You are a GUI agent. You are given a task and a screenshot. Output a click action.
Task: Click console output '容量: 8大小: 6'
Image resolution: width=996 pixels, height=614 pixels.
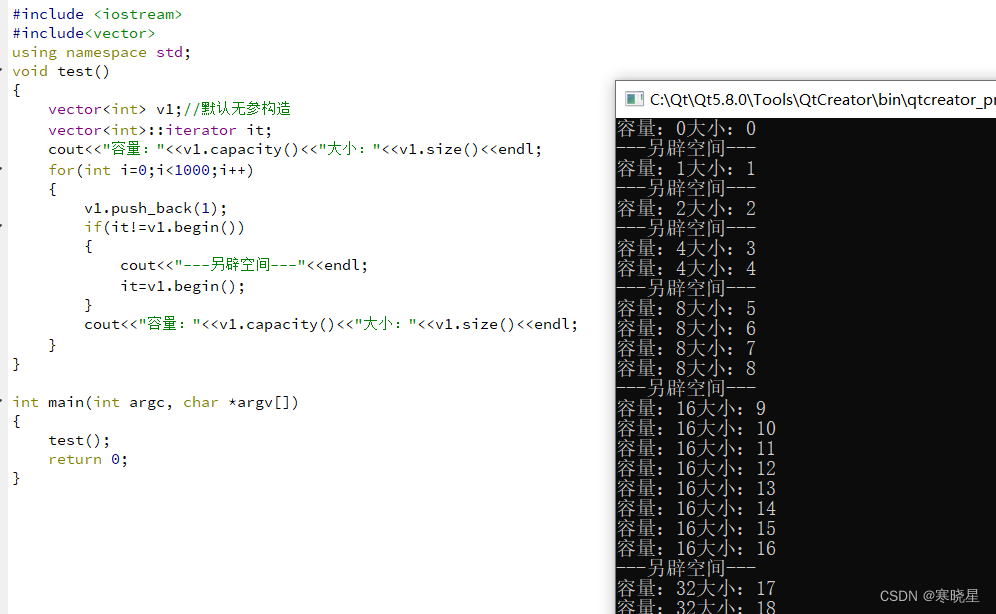(x=687, y=329)
